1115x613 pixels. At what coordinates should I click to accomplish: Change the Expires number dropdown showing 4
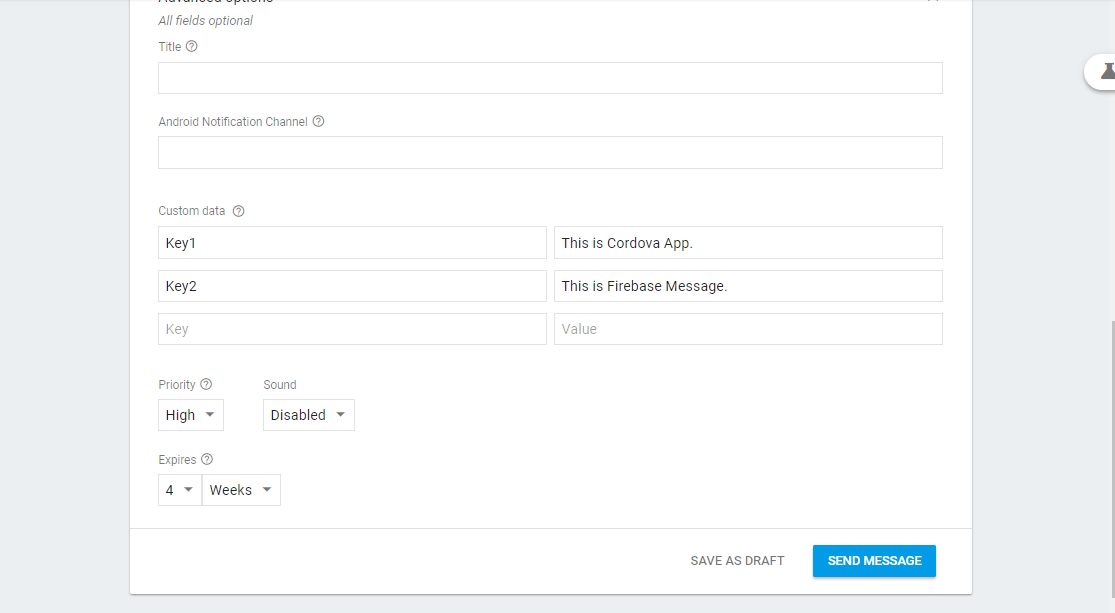coord(180,490)
